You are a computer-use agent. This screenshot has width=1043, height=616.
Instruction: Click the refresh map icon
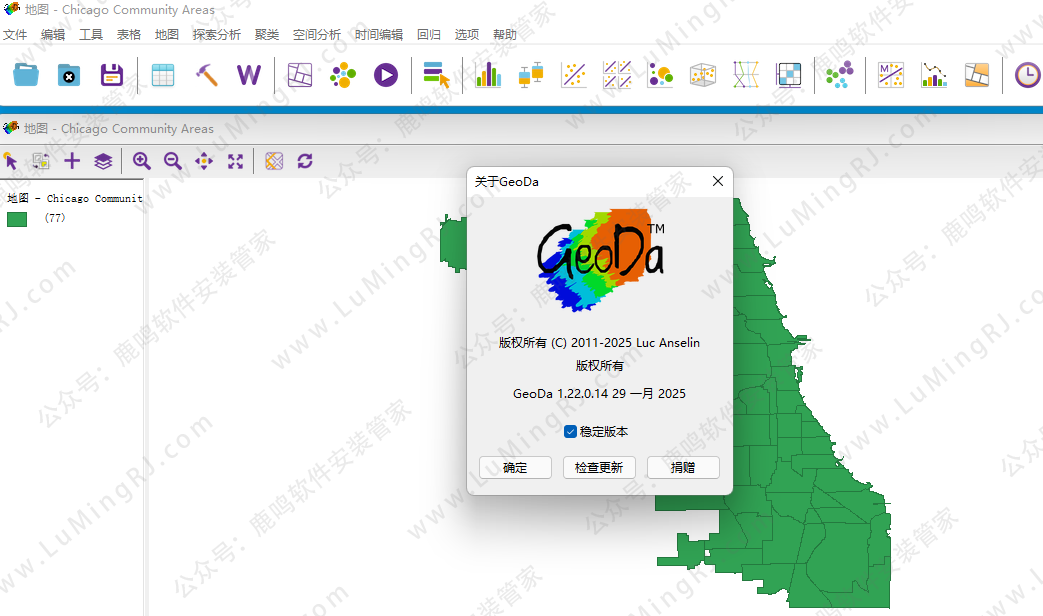pyautogui.click(x=305, y=161)
